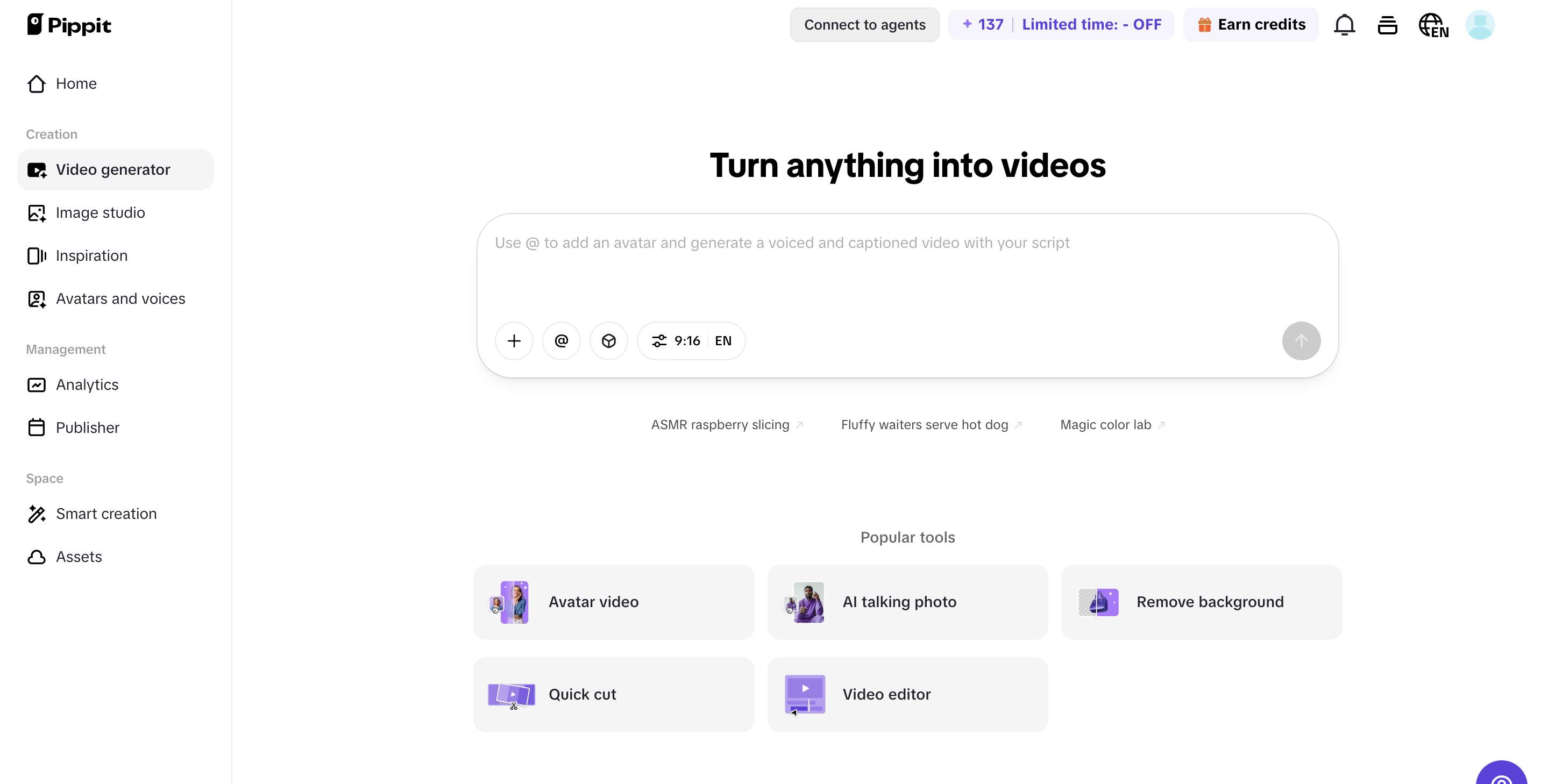1548x784 pixels.
Task: Open Publisher section
Action: coord(116,427)
